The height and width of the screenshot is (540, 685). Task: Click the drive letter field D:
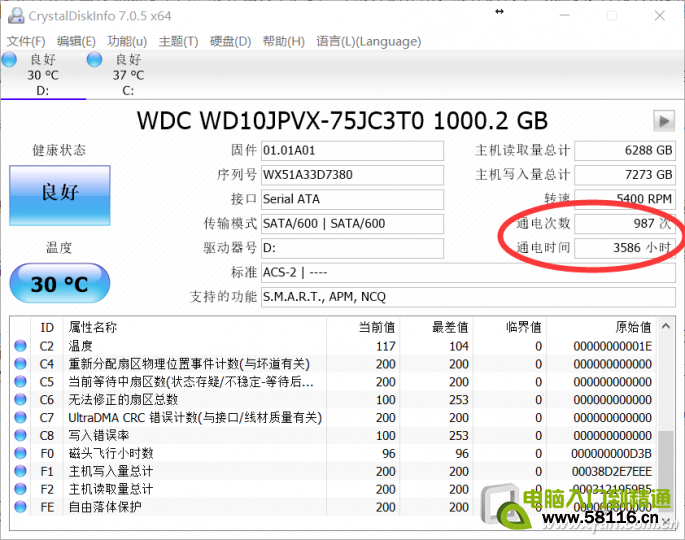tap(352, 249)
